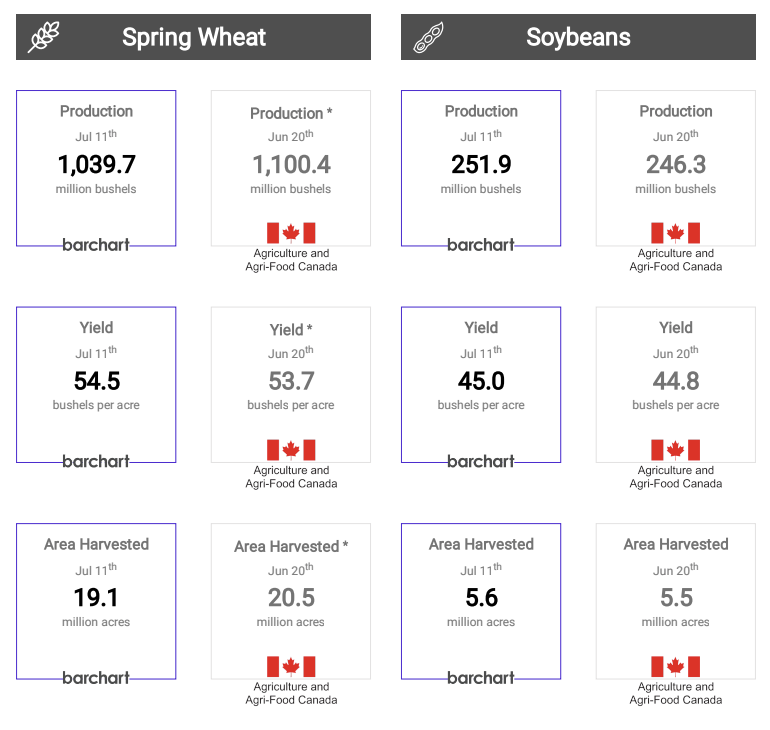This screenshot has width=770, height=730.
Task: Click Canada flag in Spring Wheat Production card
Action: (x=291, y=233)
